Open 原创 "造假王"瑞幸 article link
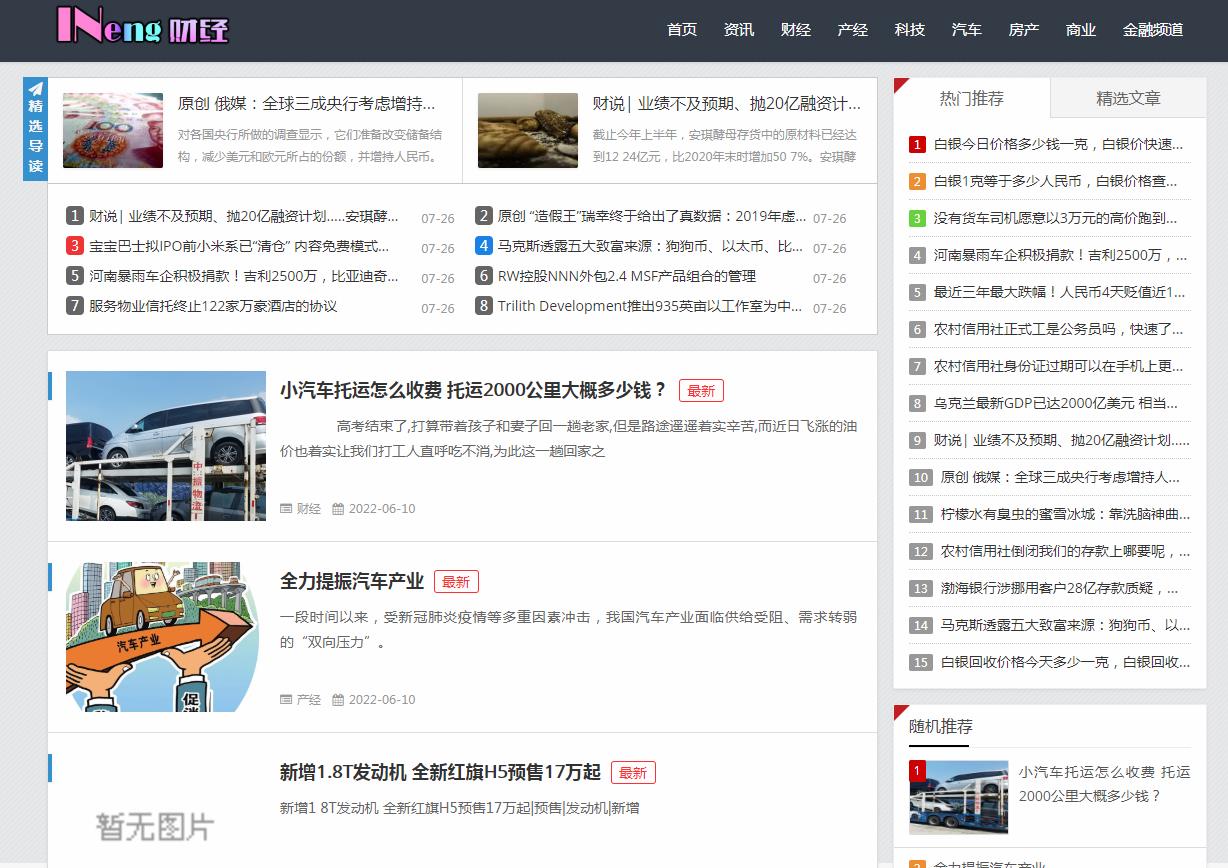Screen dimensions: 1228x868 point(652,216)
